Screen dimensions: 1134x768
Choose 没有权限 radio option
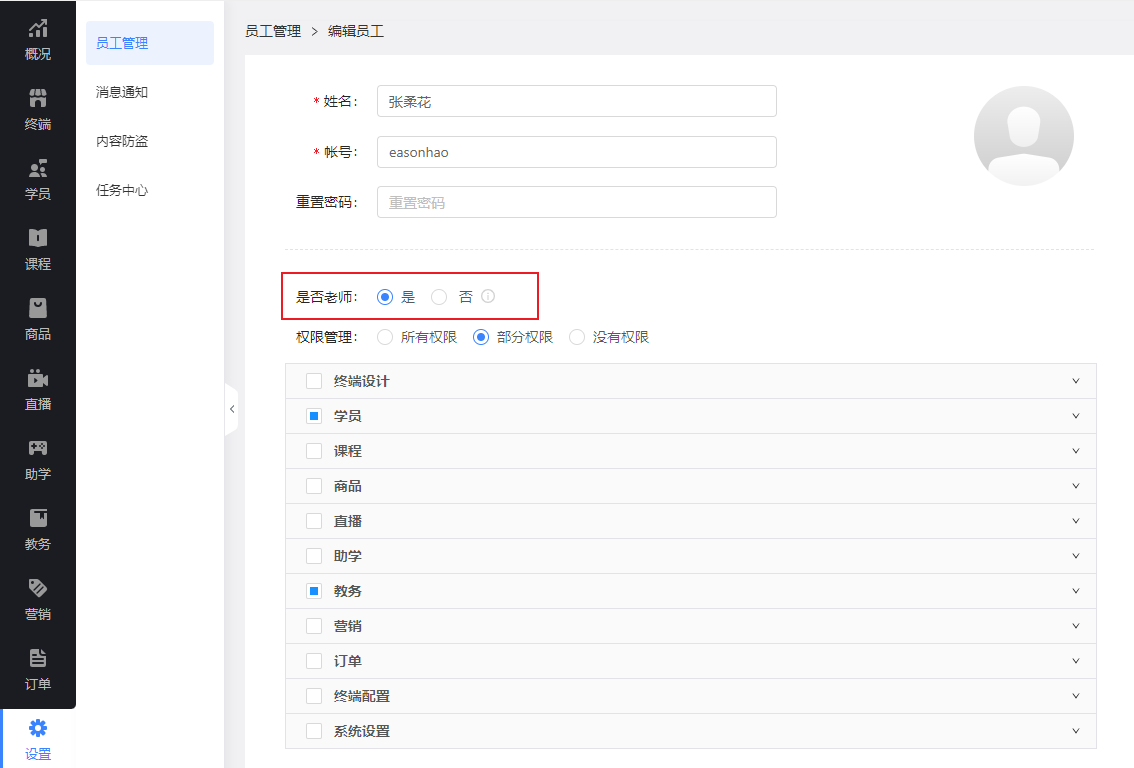(576, 337)
